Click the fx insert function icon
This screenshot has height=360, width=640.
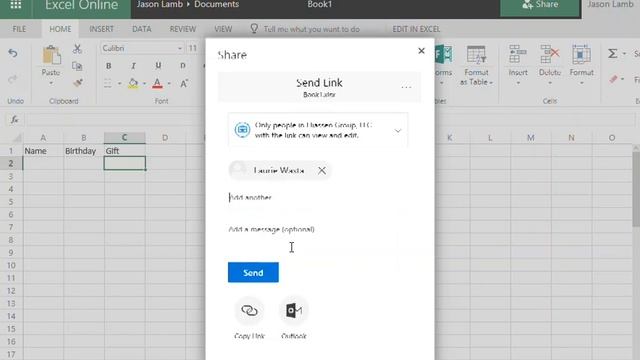pyautogui.click(x=15, y=120)
